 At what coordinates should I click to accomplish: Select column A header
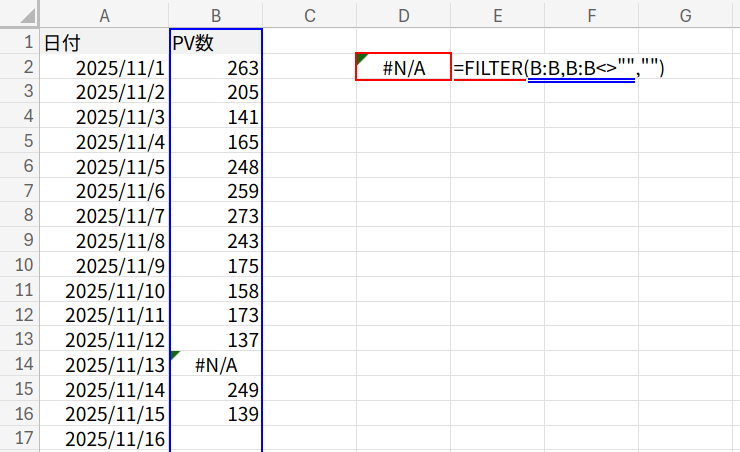104,15
